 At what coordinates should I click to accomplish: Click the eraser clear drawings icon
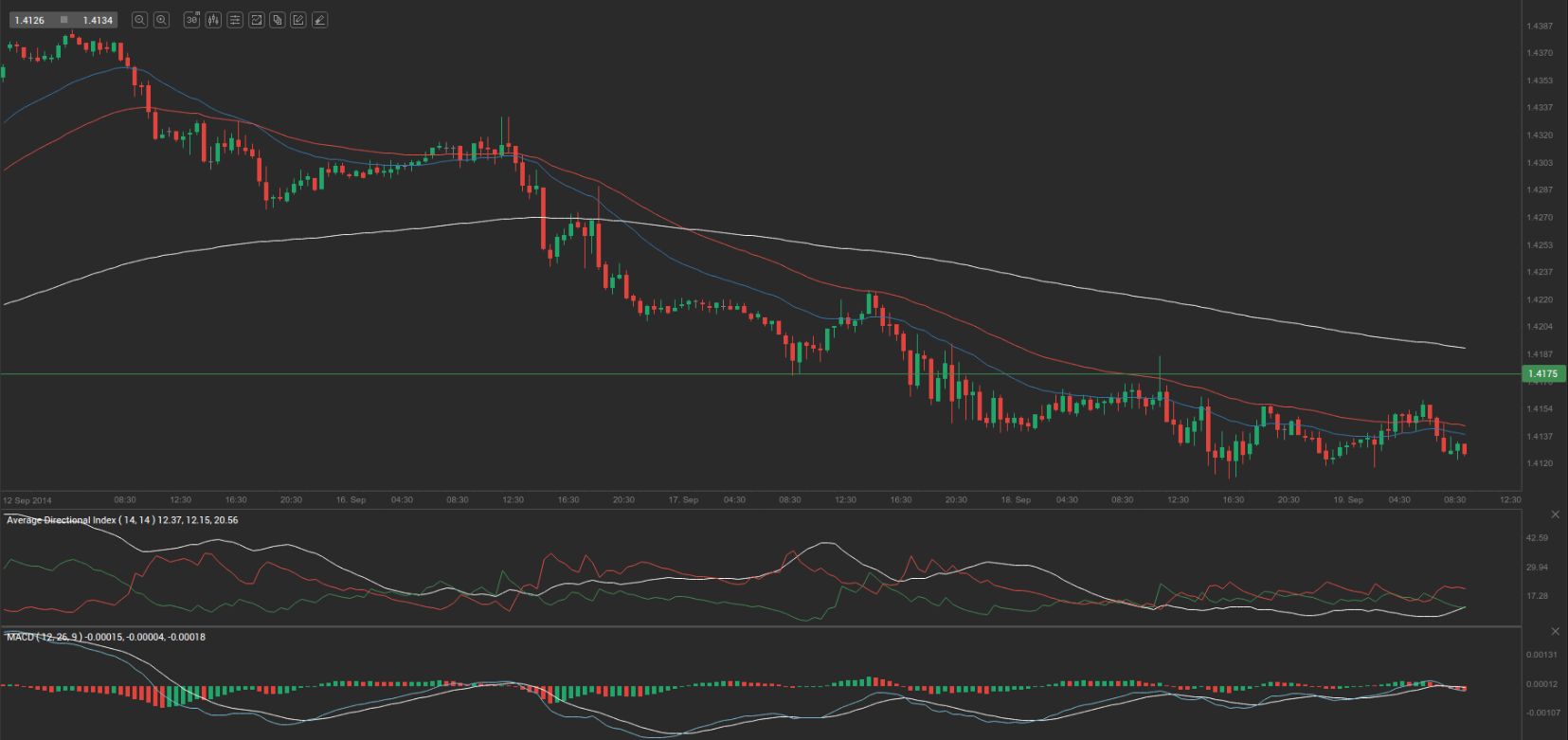point(320,20)
